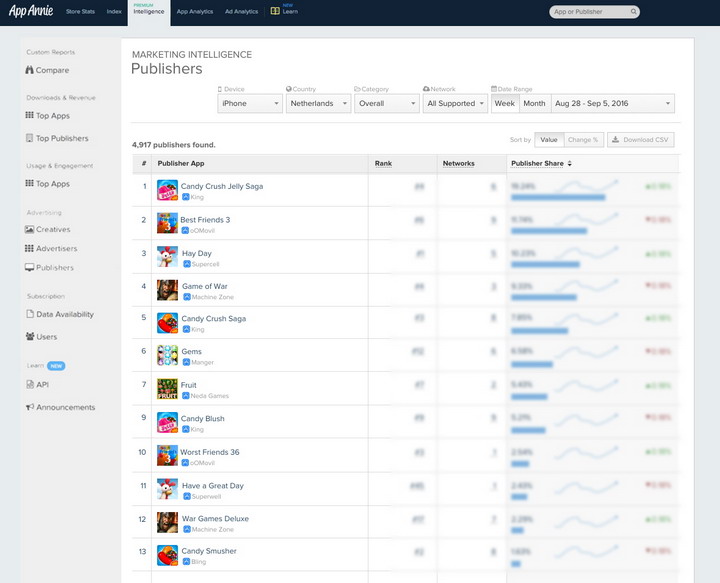Sort by Publisher Share column header
Viewport: 720px width, 583px height.
point(541,163)
